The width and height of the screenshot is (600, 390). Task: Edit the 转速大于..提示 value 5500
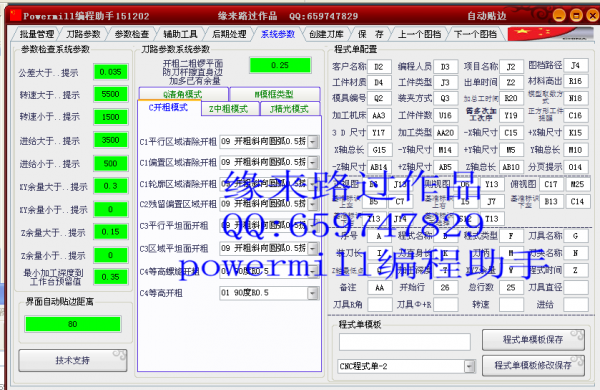click(x=111, y=94)
